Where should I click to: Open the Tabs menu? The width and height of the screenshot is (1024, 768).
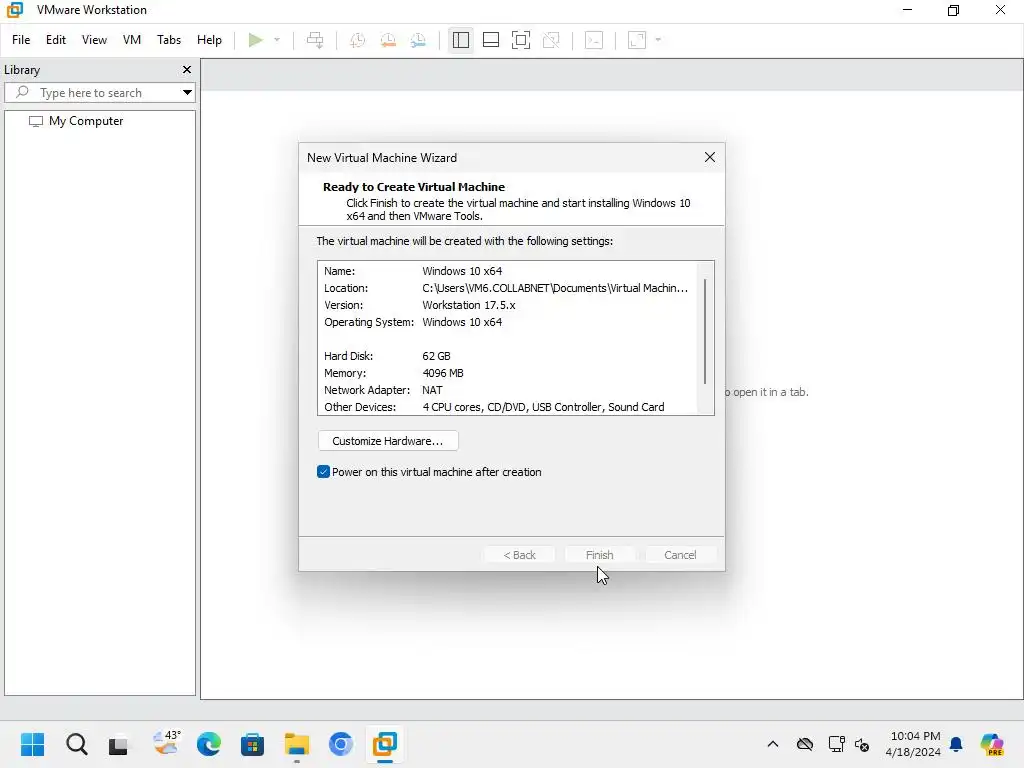click(x=168, y=40)
